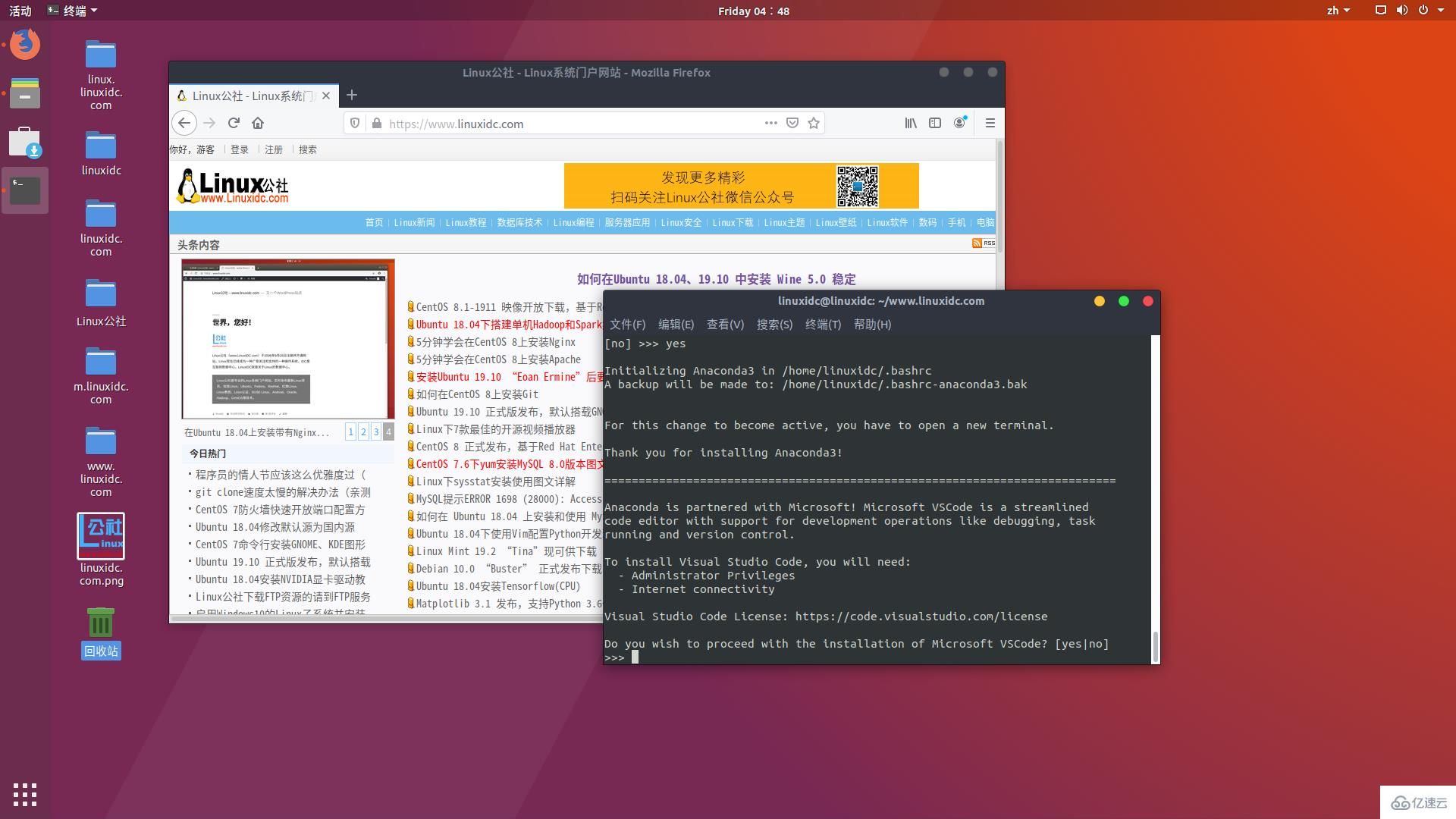Open the 回收站 trash on desktop
The image size is (1456, 819).
click(x=101, y=632)
